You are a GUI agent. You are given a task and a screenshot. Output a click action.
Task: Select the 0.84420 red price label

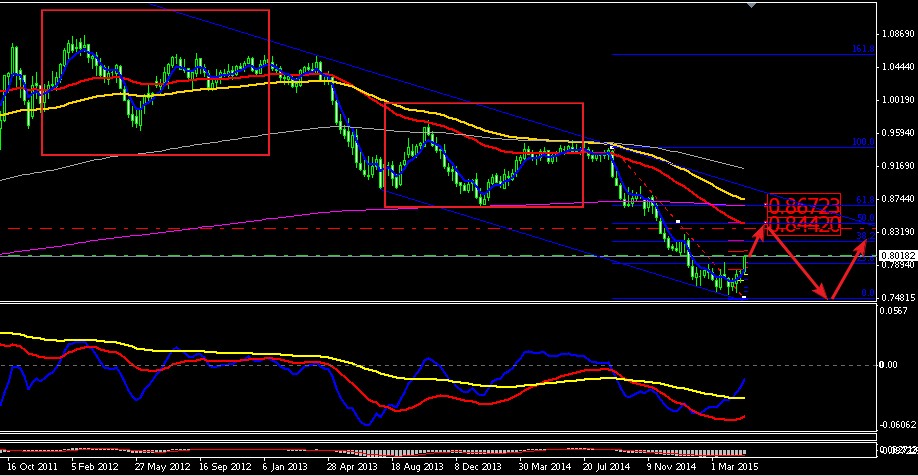pyautogui.click(x=804, y=225)
